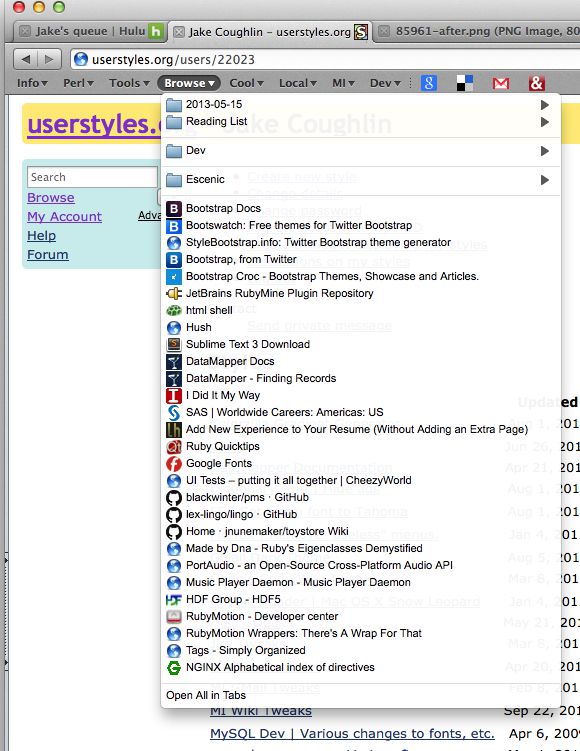Switch to the 85961-after.png tab
580x751 pixels.
(x=479, y=32)
